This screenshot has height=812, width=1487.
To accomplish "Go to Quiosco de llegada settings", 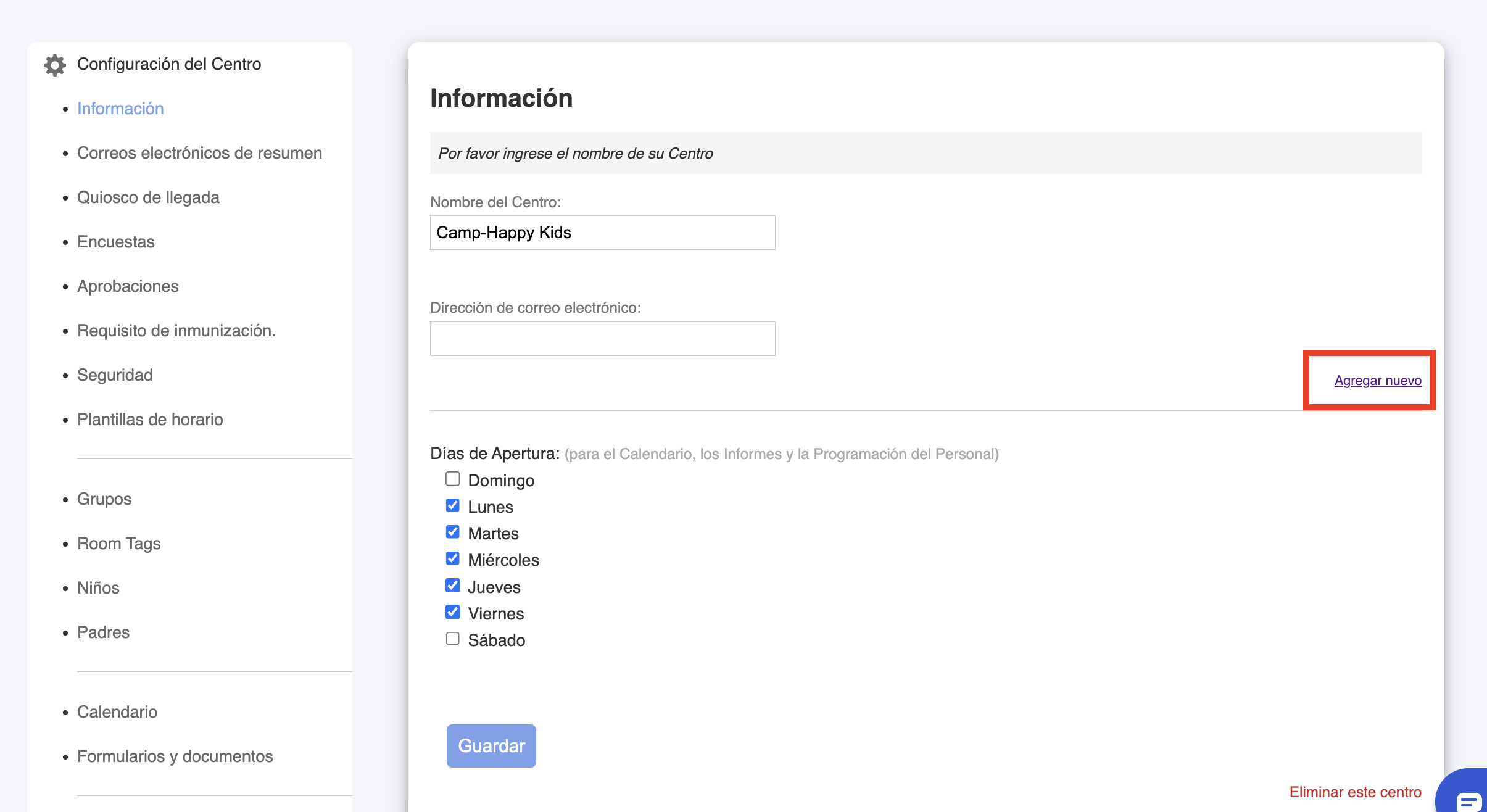I will tap(148, 197).
